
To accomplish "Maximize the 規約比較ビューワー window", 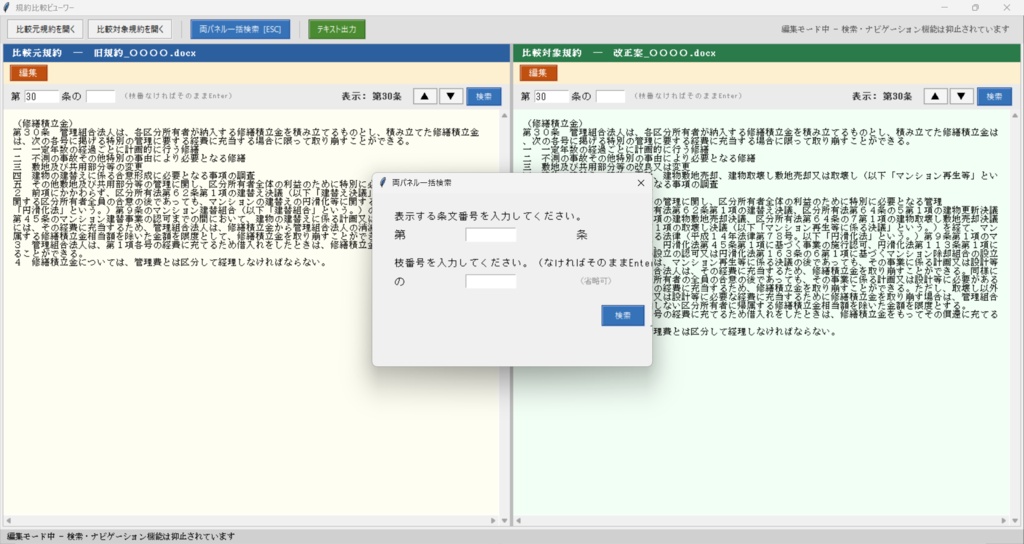I will [975, 8].
